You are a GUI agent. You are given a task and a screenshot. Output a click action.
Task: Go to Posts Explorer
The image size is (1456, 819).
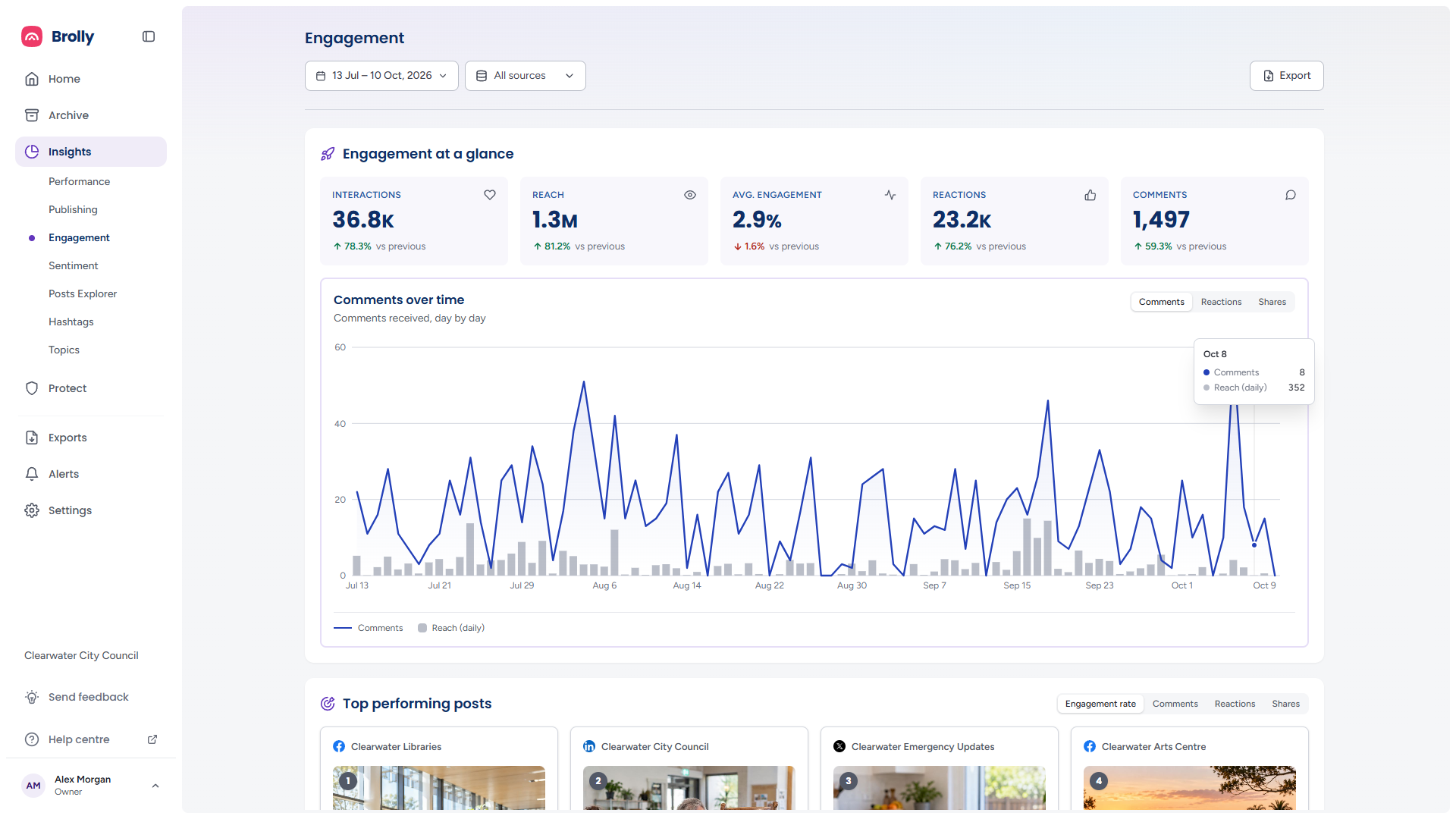83,293
